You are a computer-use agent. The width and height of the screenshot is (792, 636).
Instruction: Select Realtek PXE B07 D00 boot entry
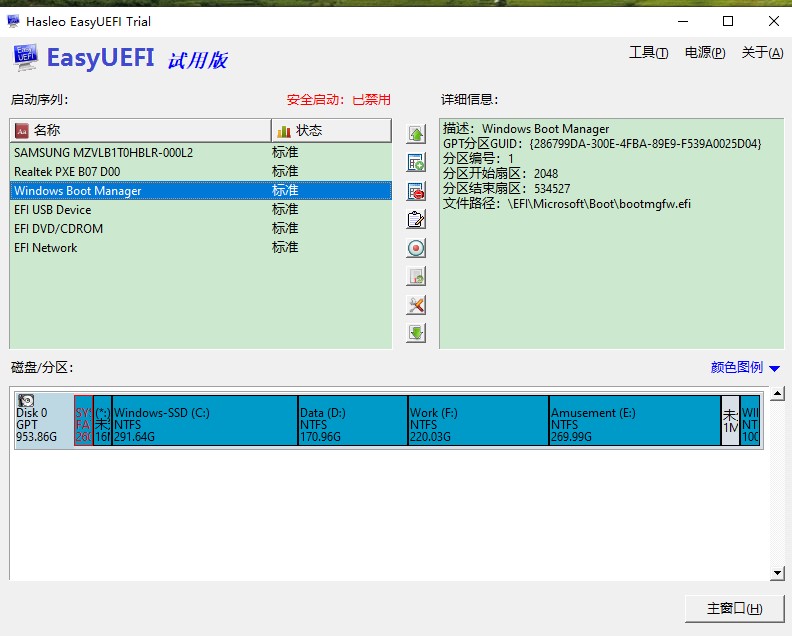[x=201, y=172]
